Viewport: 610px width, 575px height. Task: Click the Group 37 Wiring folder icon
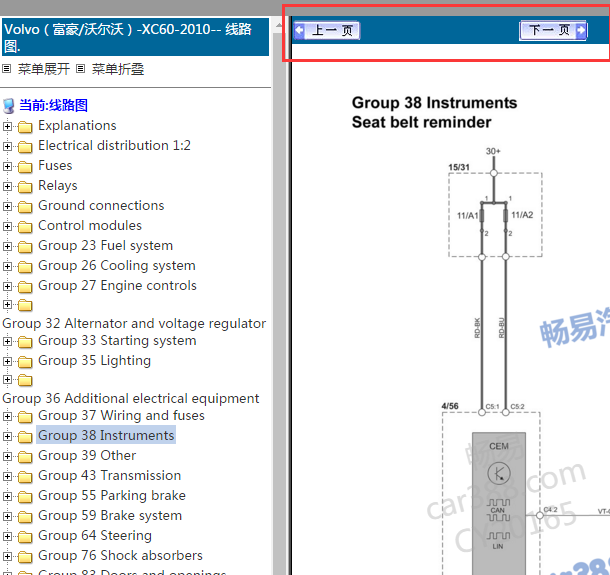[25, 417]
